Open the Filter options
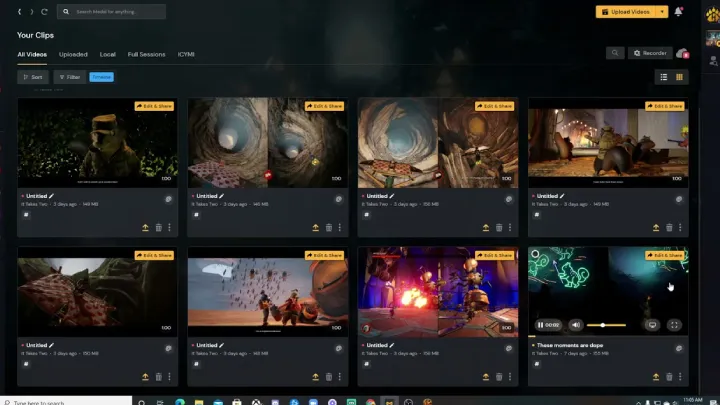The height and width of the screenshot is (405, 720). [x=69, y=77]
